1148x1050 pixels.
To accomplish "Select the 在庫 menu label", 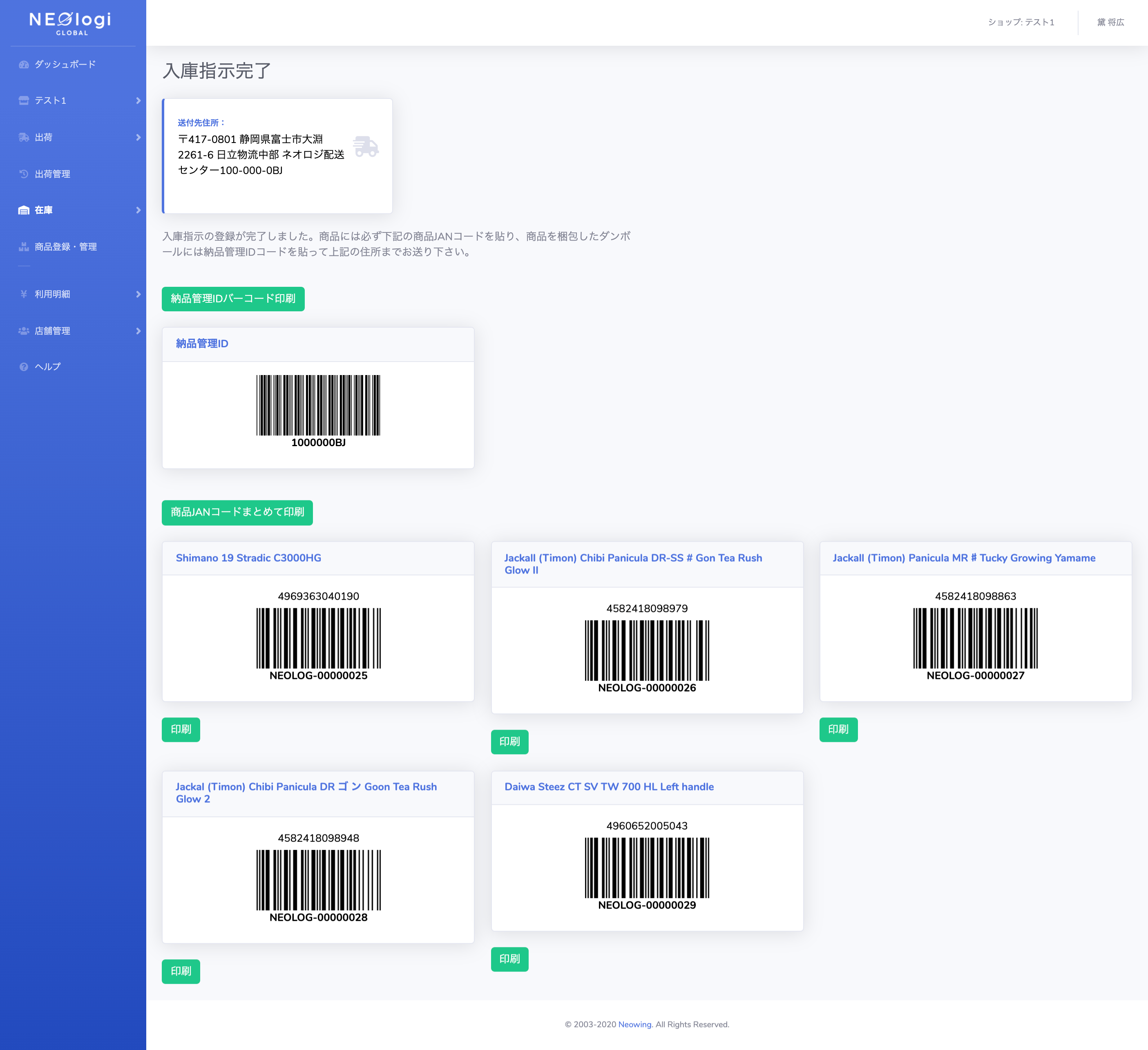I will pos(43,210).
